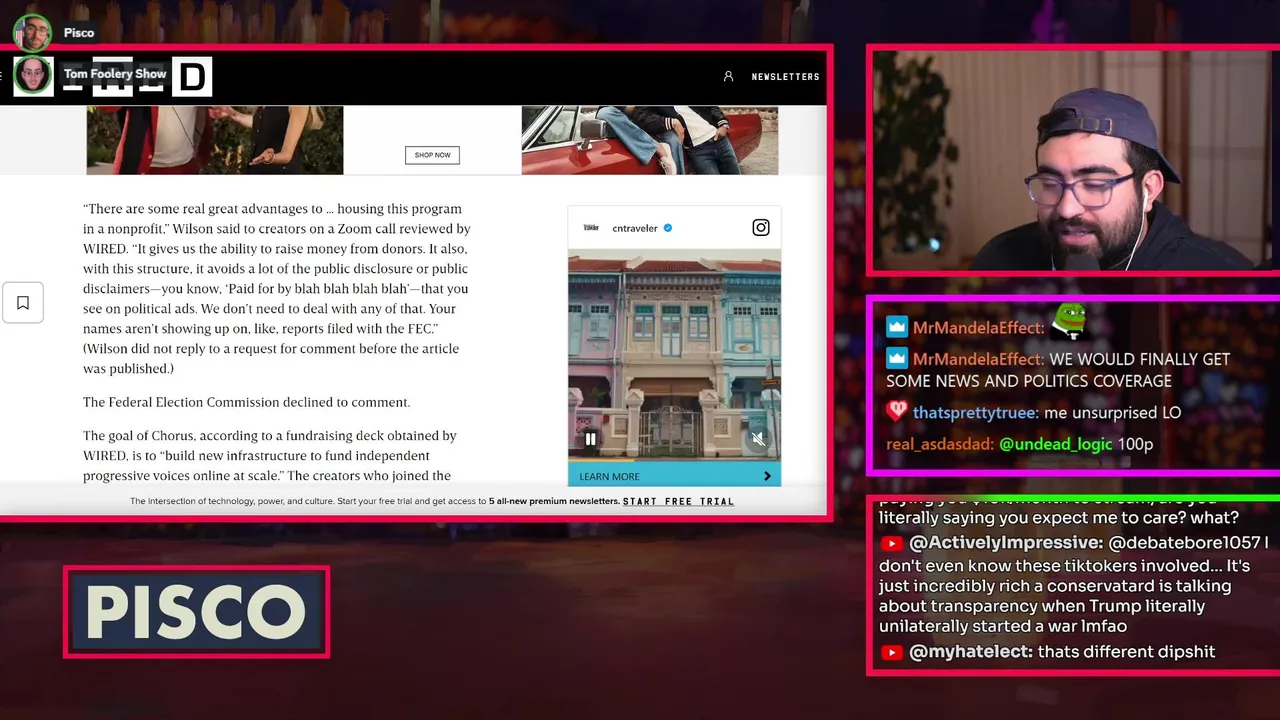Click YouTube icon beside @myhatelect
The height and width of the screenshot is (720, 1280).
[x=891, y=652]
